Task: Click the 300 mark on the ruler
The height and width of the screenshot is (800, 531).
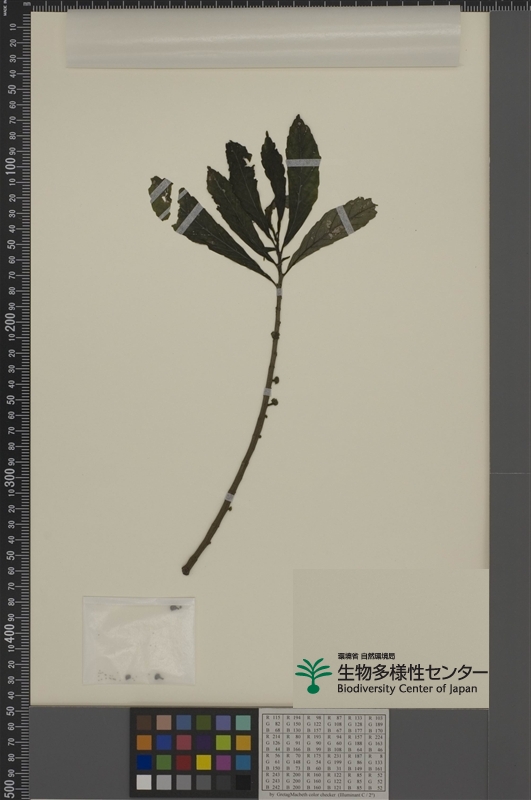Action: [x=10, y=477]
